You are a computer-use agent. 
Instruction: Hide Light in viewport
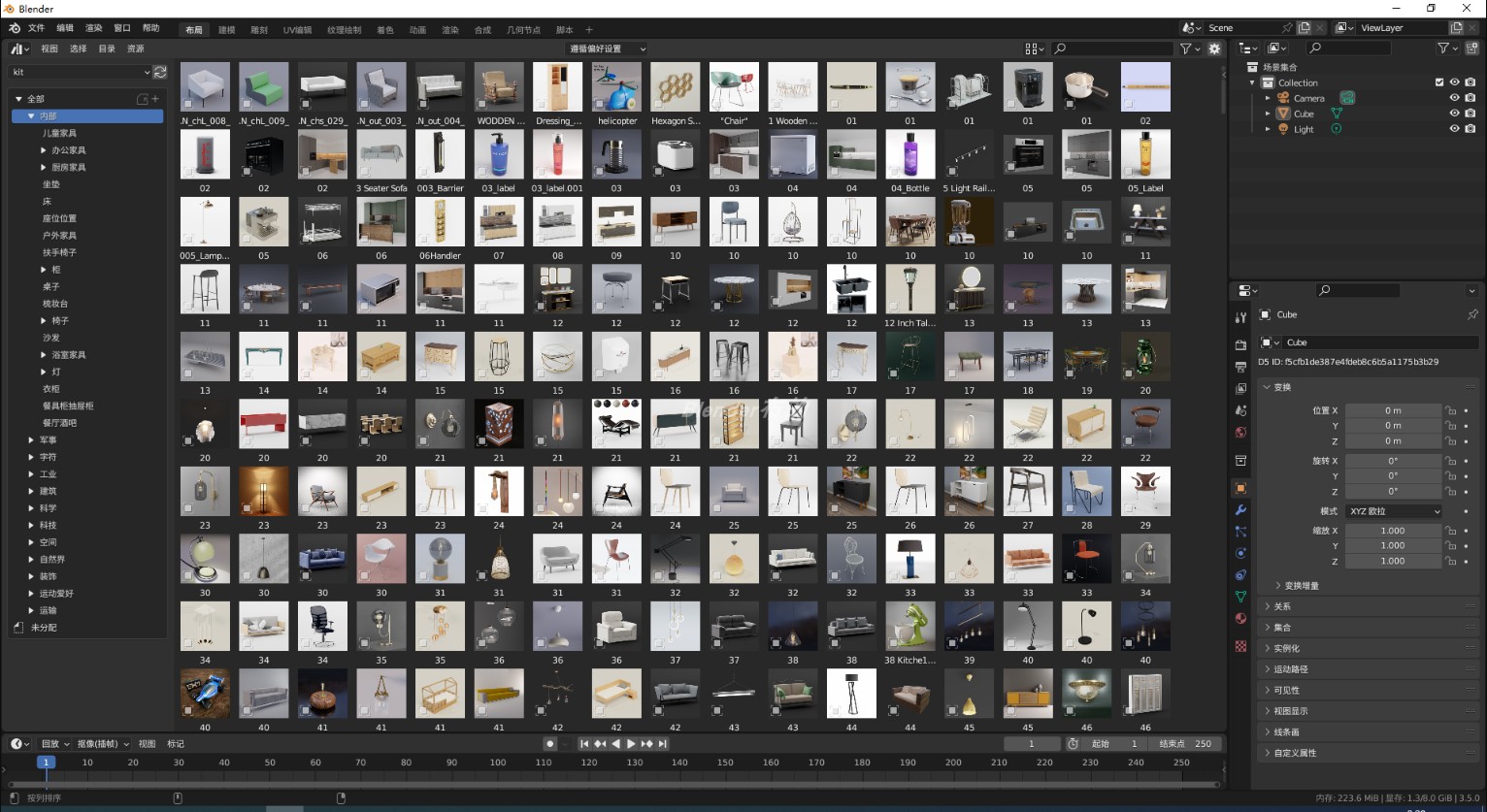(x=1454, y=129)
